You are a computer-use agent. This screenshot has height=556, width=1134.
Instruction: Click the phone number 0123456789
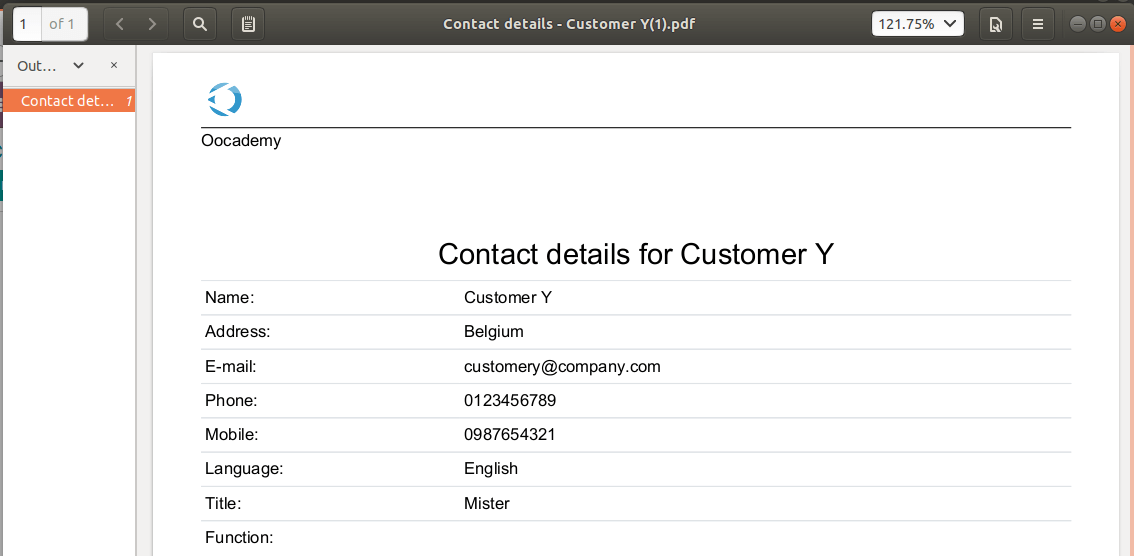pos(510,401)
